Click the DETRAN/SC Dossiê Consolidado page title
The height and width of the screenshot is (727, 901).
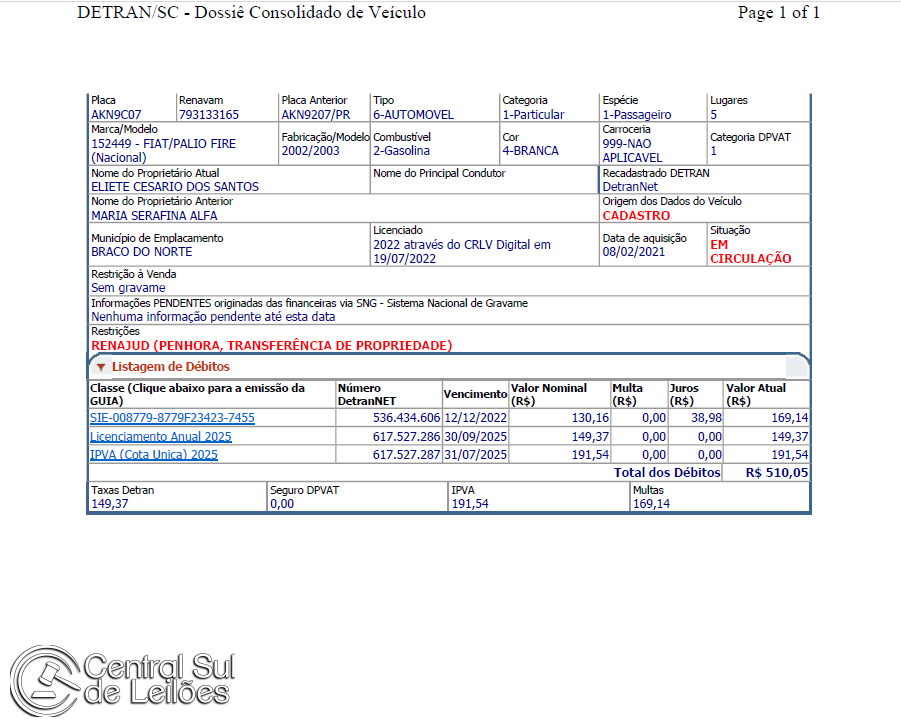pyautogui.click(x=252, y=12)
